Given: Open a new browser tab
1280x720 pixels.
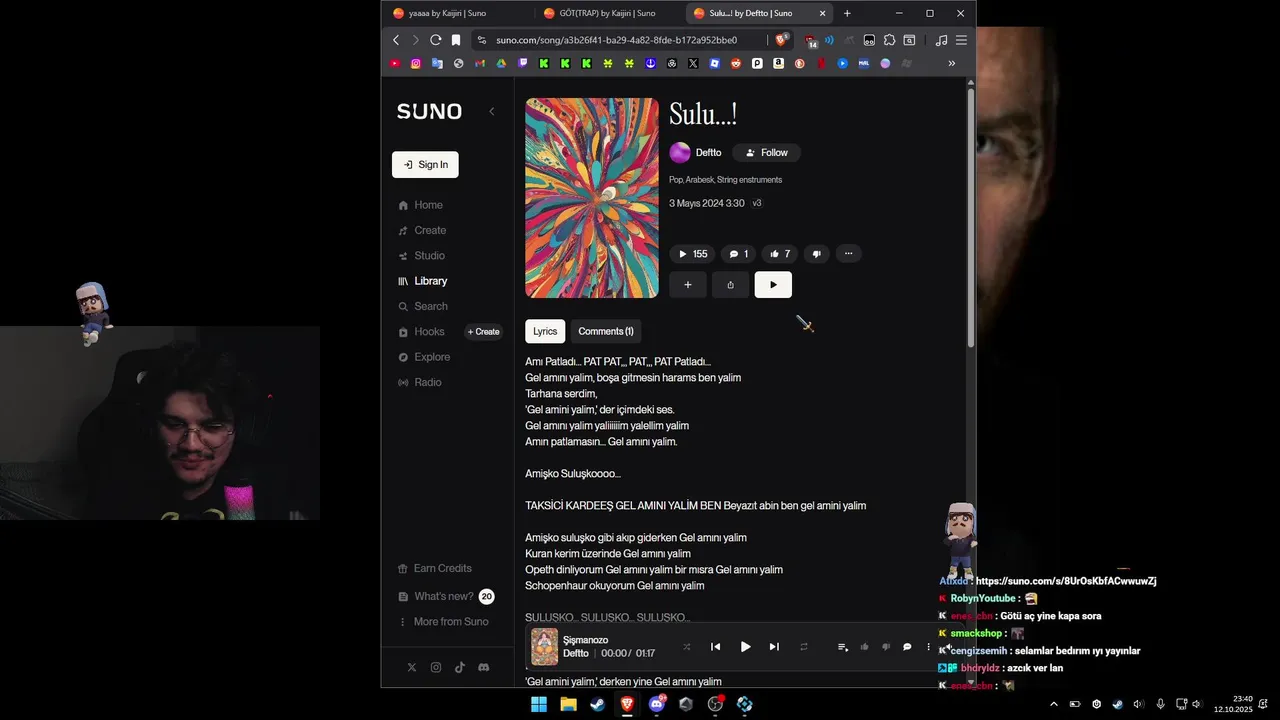Looking at the screenshot, I should 847,13.
